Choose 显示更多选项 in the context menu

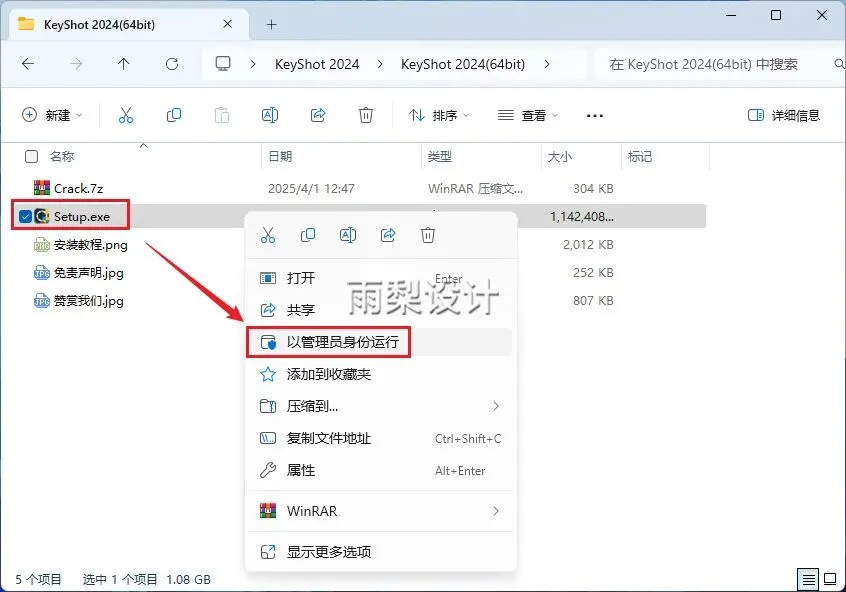click(379, 552)
